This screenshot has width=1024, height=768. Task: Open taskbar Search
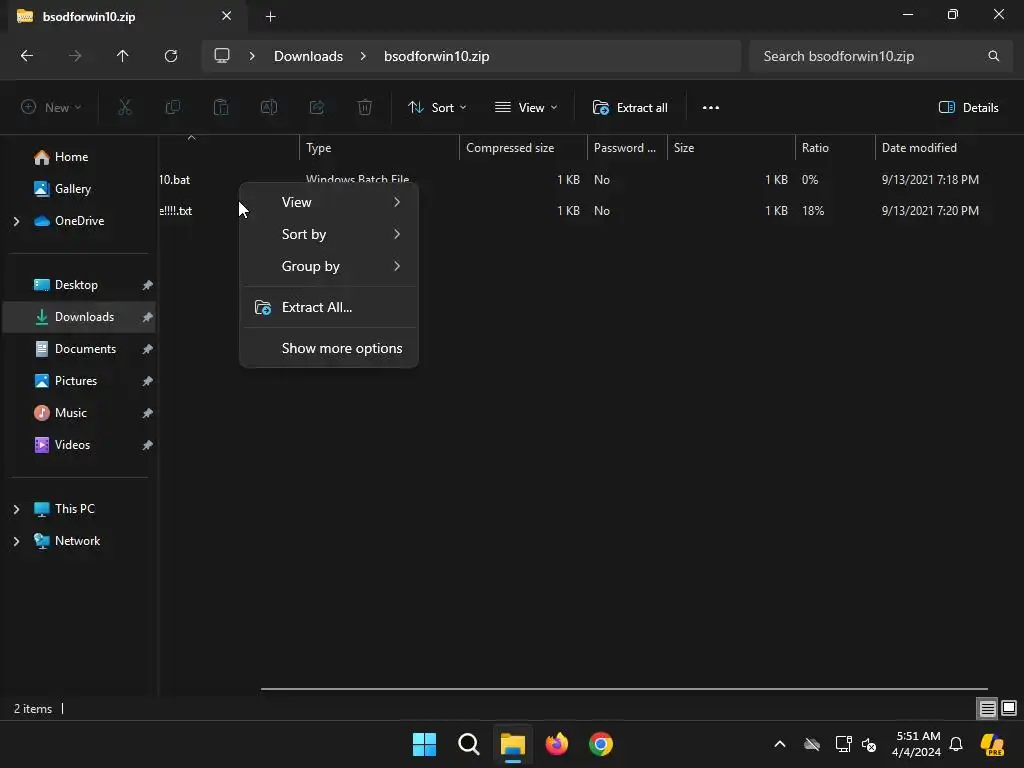468,744
